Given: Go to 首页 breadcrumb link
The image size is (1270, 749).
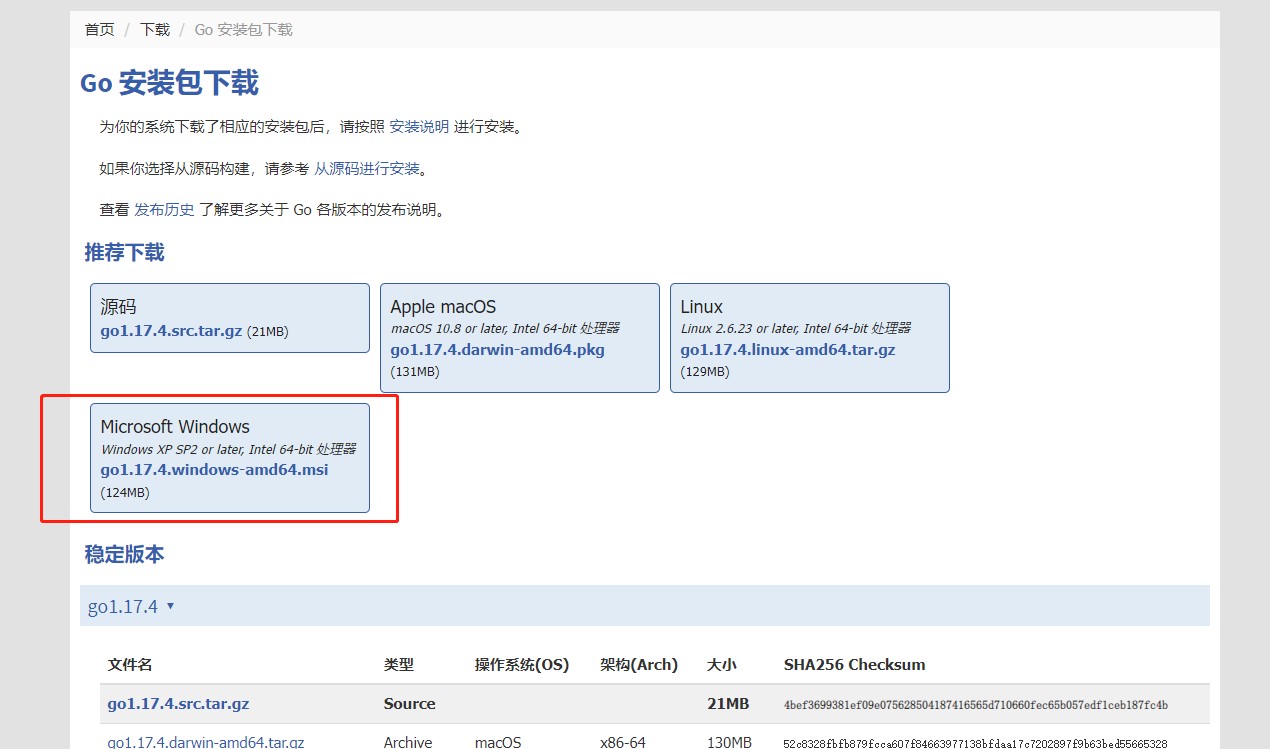Looking at the screenshot, I should point(99,30).
